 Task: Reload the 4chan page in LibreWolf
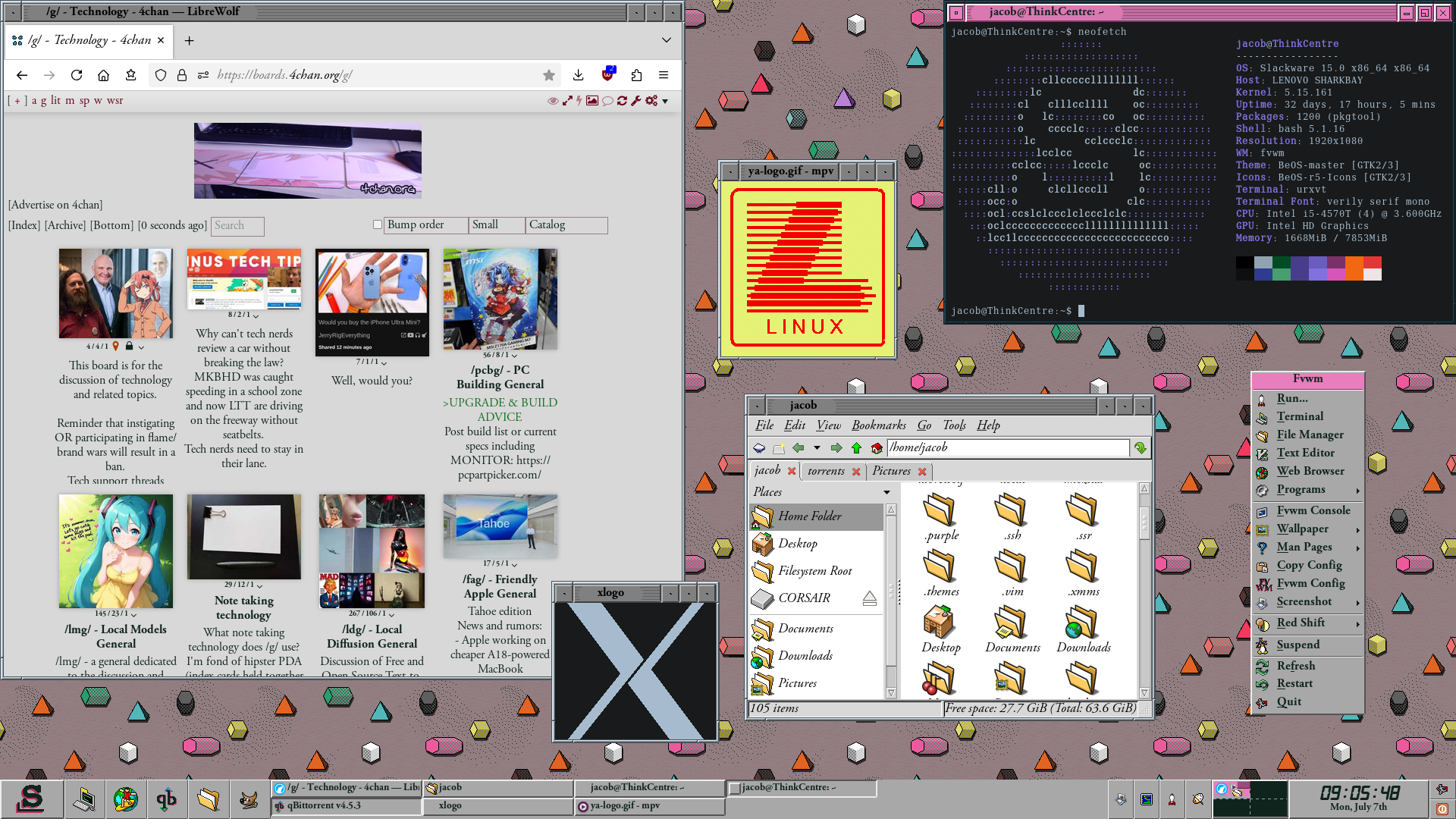click(77, 75)
